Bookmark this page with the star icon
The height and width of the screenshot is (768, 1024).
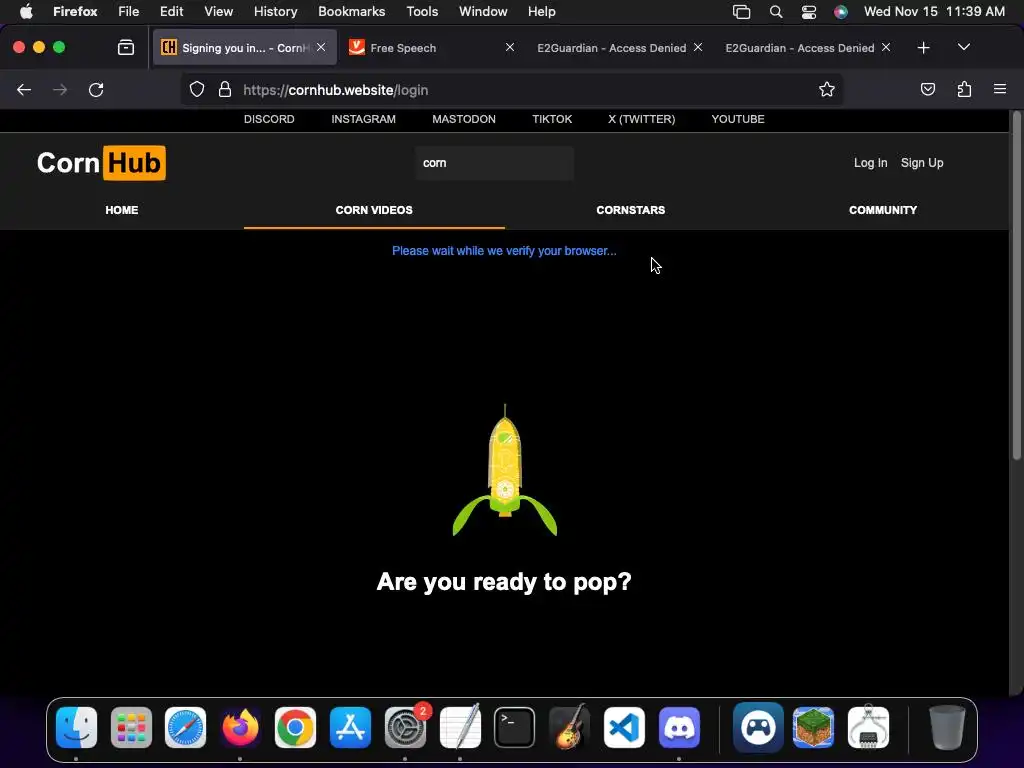[x=827, y=89]
